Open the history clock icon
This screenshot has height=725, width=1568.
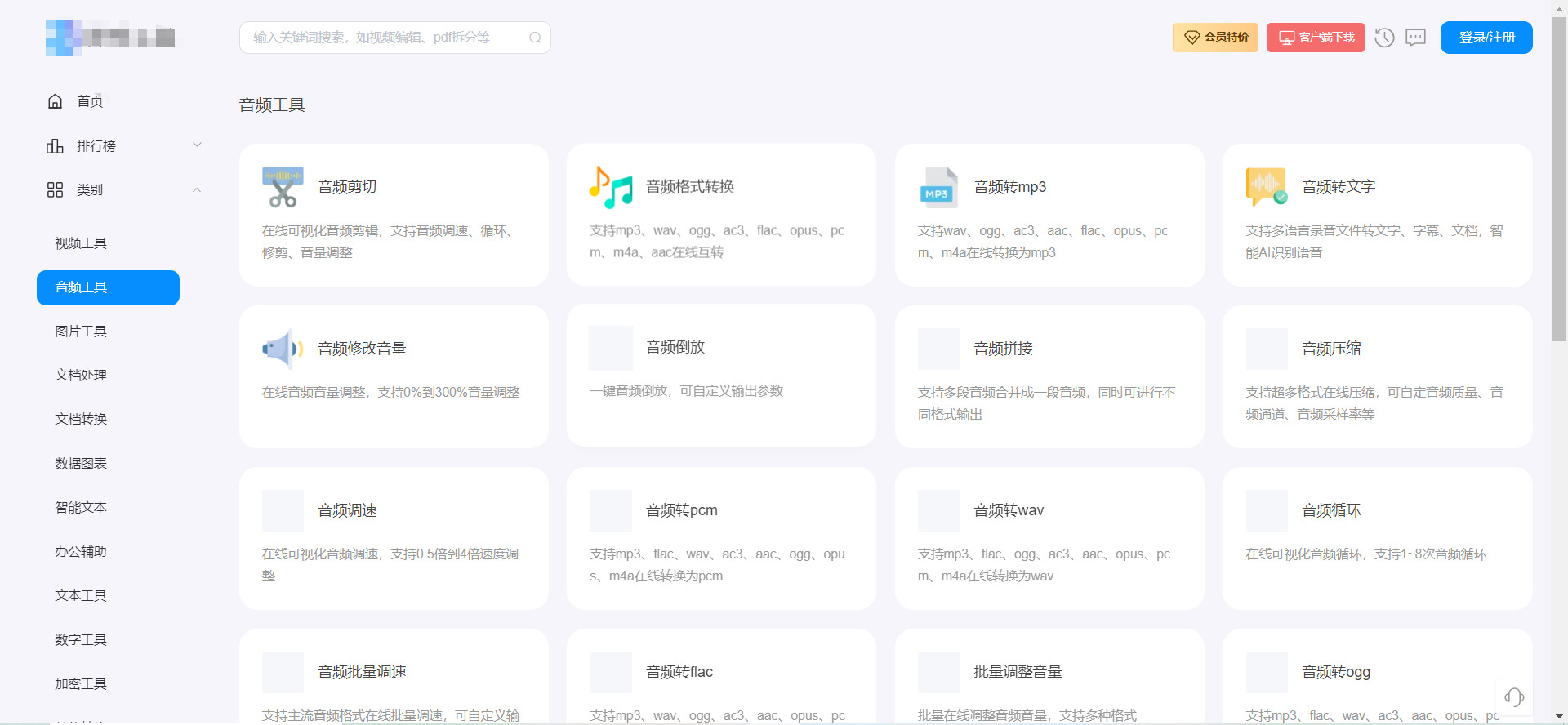point(1384,38)
